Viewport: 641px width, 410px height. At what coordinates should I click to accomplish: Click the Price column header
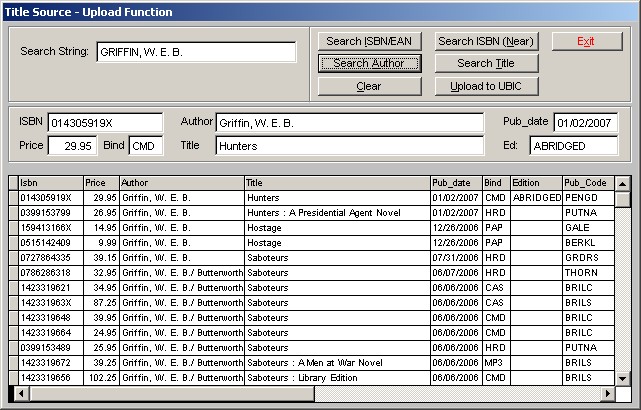click(x=101, y=183)
